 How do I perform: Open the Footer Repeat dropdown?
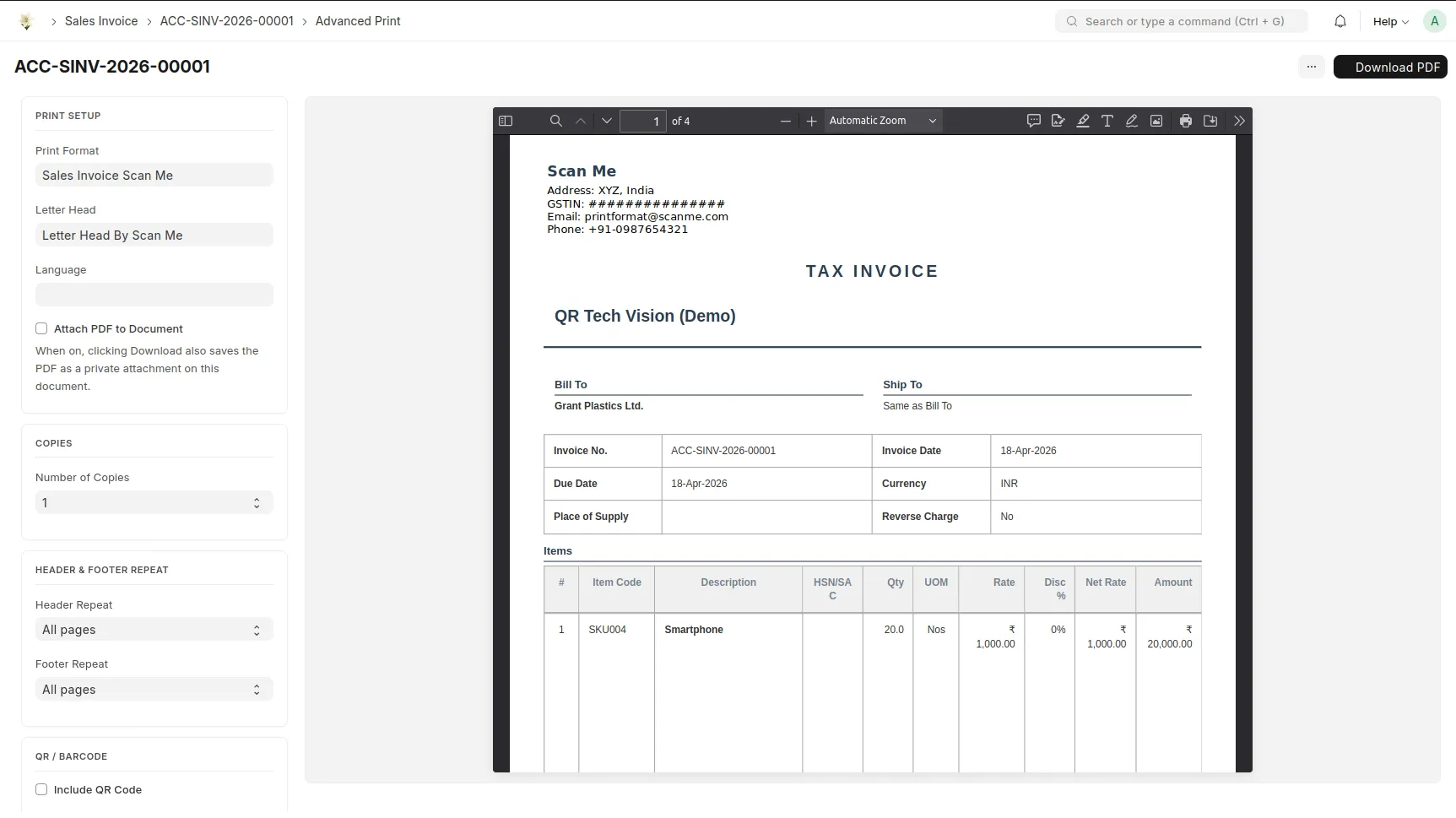pos(154,690)
